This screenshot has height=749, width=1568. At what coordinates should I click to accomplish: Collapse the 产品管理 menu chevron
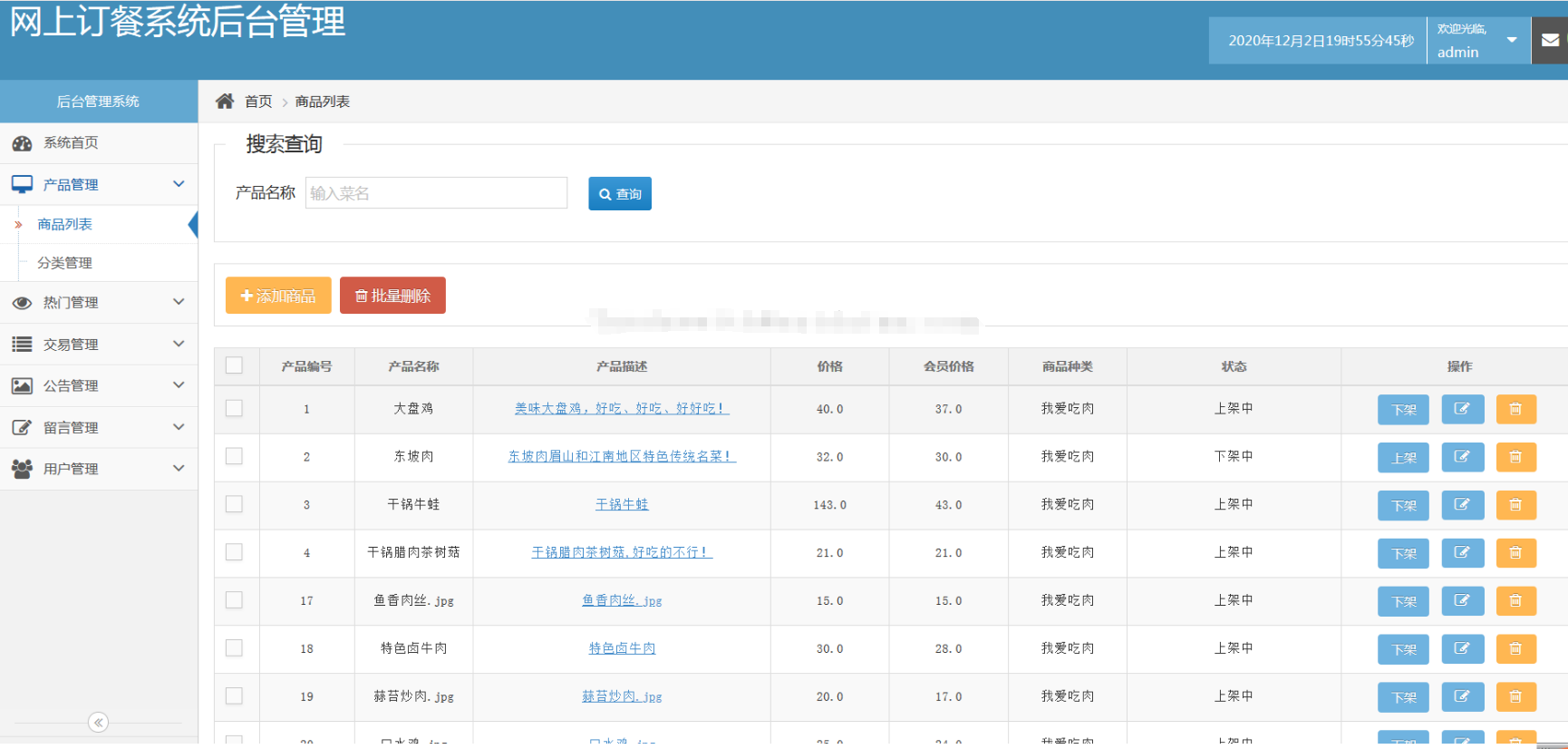click(x=179, y=184)
